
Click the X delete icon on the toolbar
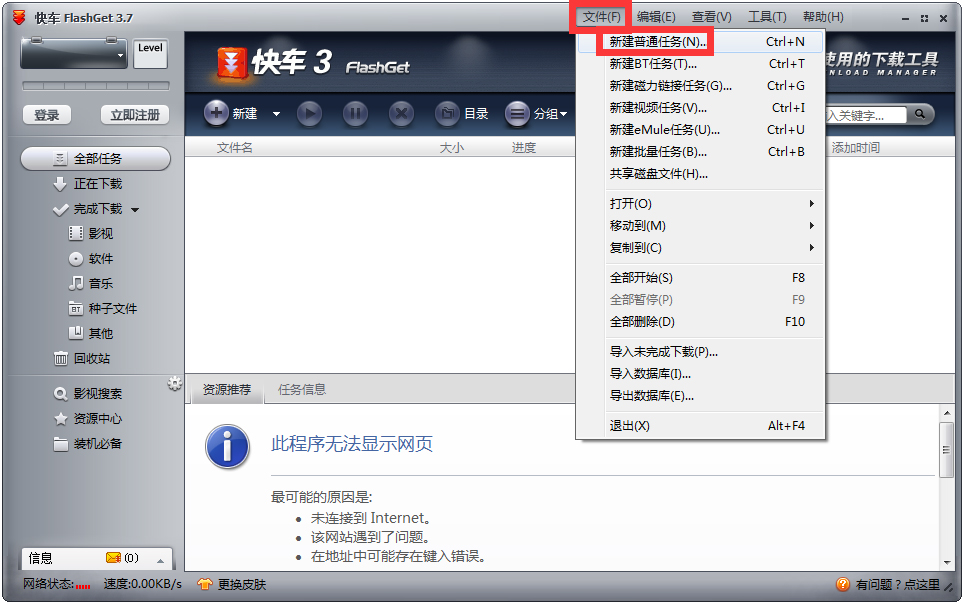click(400, 113)
